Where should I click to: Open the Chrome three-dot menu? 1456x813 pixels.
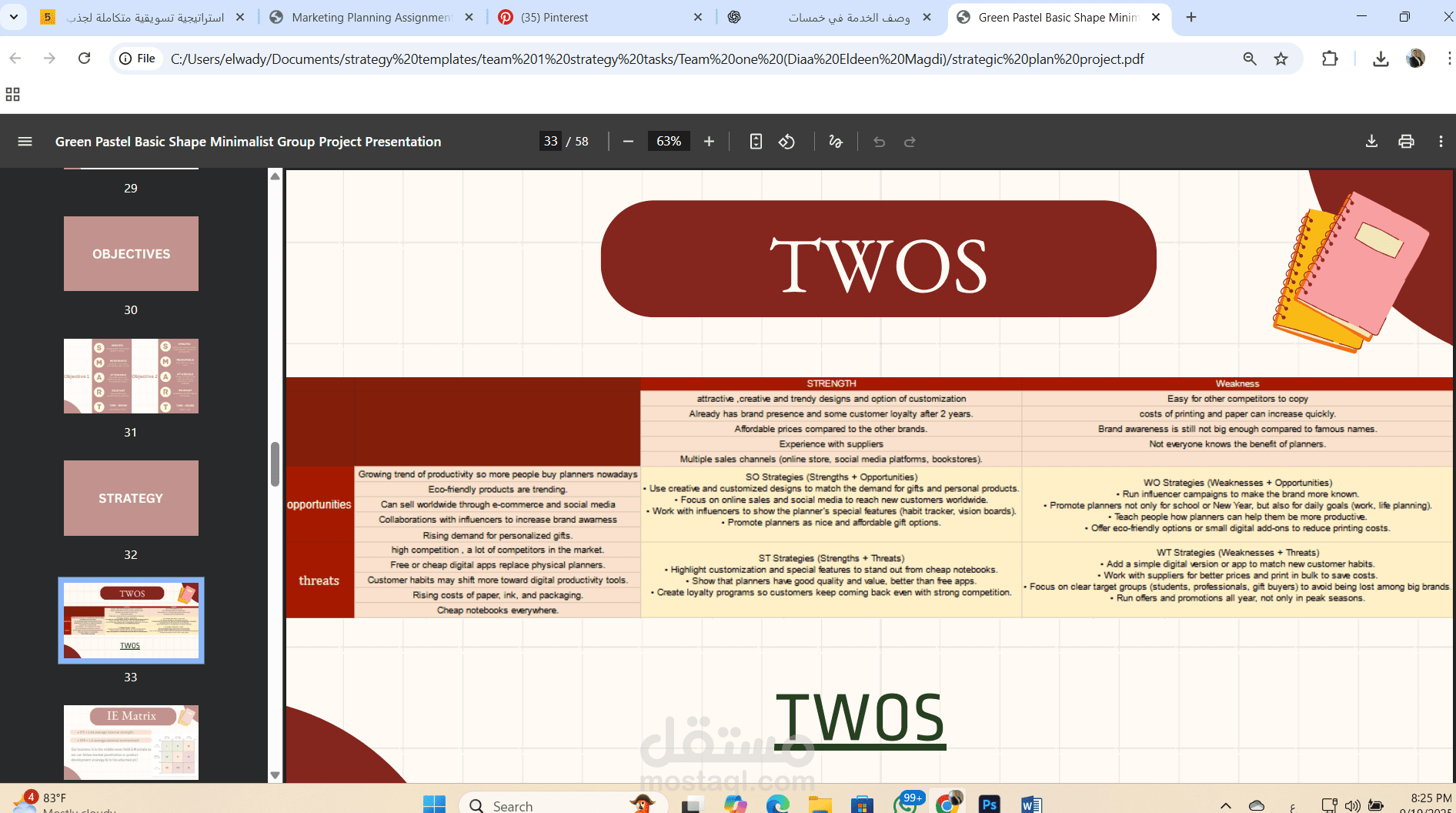1448,59
